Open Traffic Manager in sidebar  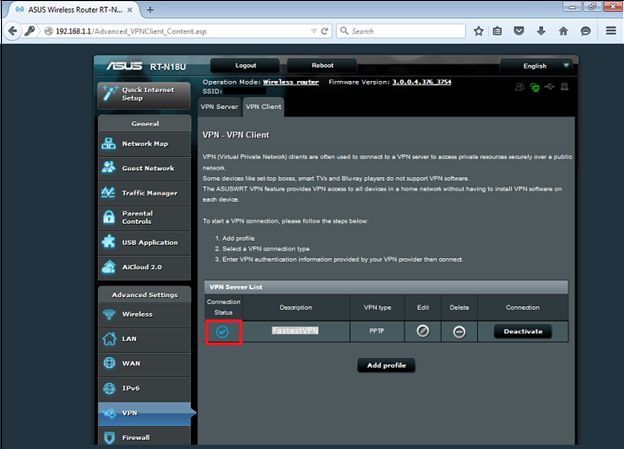(x=144, y=193)
